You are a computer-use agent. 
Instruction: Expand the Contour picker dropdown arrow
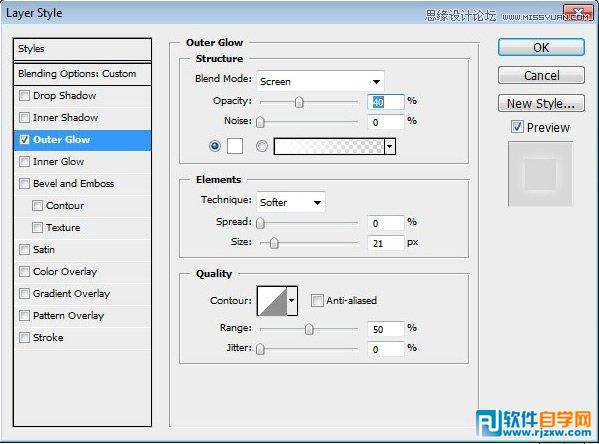coord(292,301)
